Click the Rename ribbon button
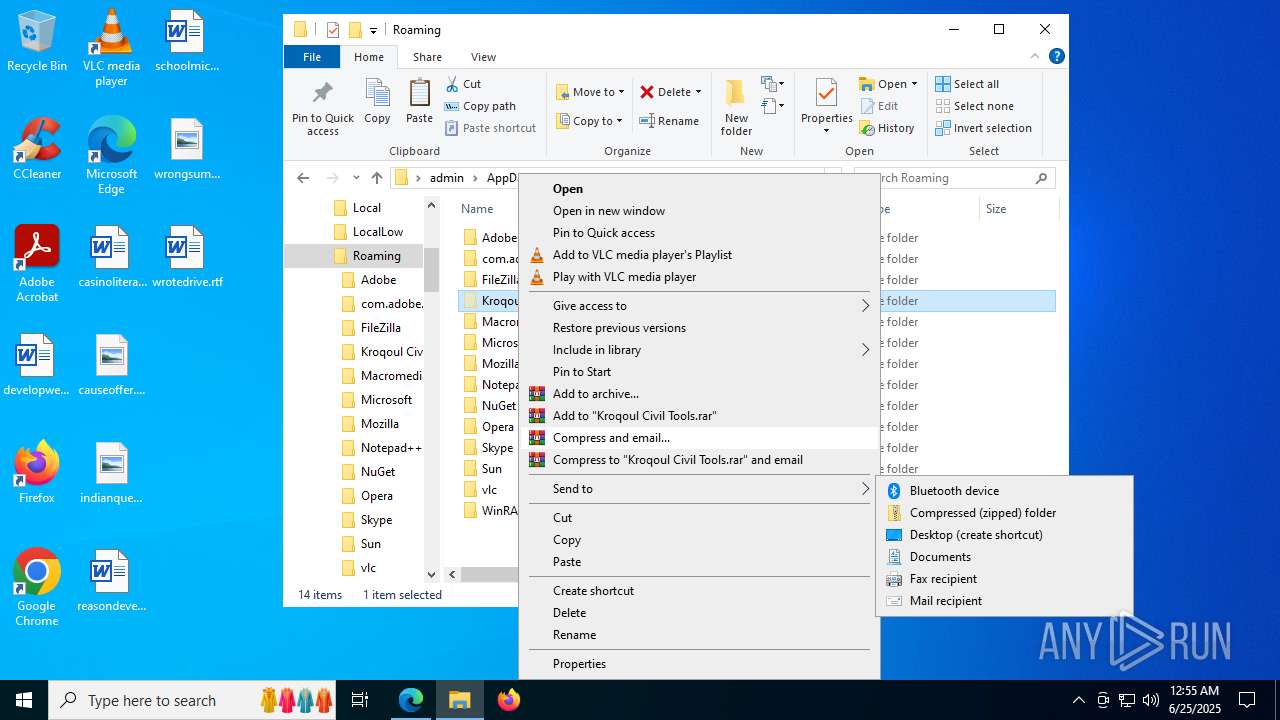Image resolution: width=1280 pixels, height=720 pixels. pyautogui.click(x=669, y=121)
